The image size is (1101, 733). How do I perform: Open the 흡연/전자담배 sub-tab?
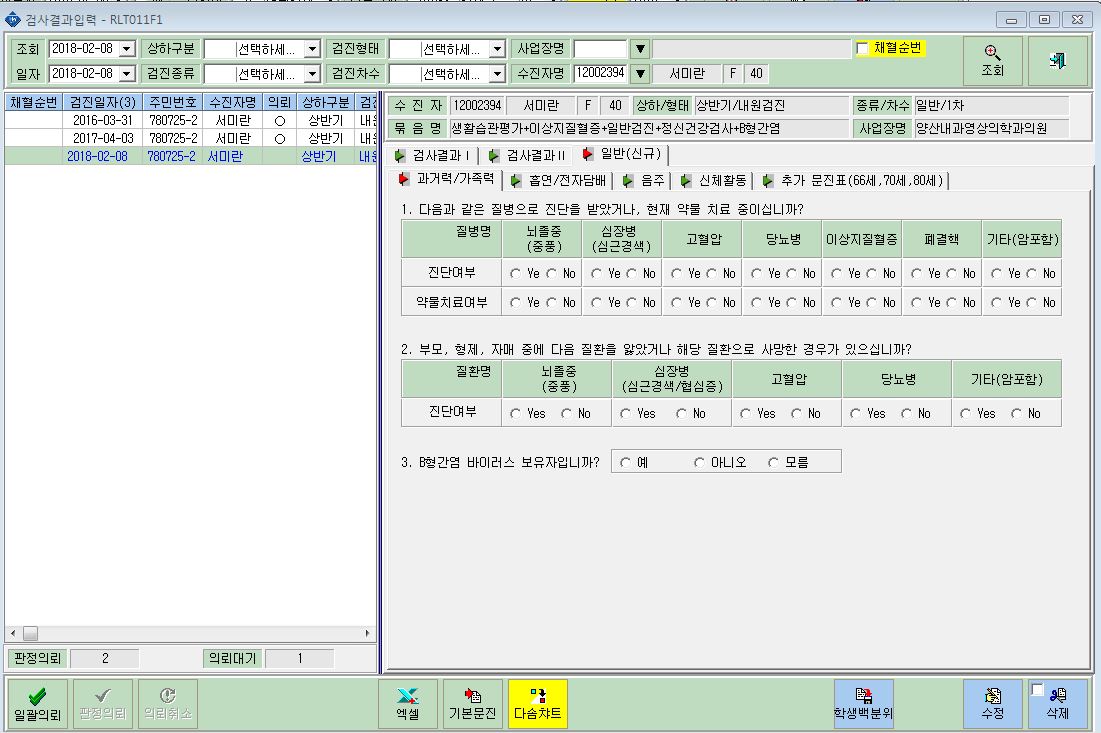tap(559, 180)
